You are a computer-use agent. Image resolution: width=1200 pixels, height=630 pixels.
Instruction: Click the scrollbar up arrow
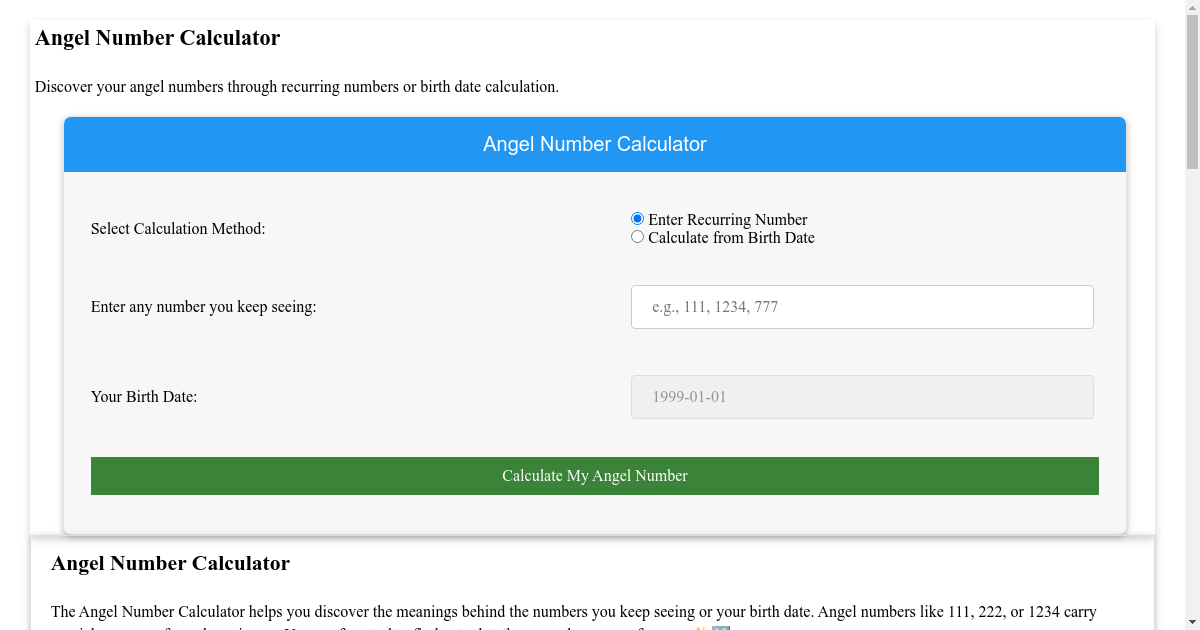coord(1192,7)
